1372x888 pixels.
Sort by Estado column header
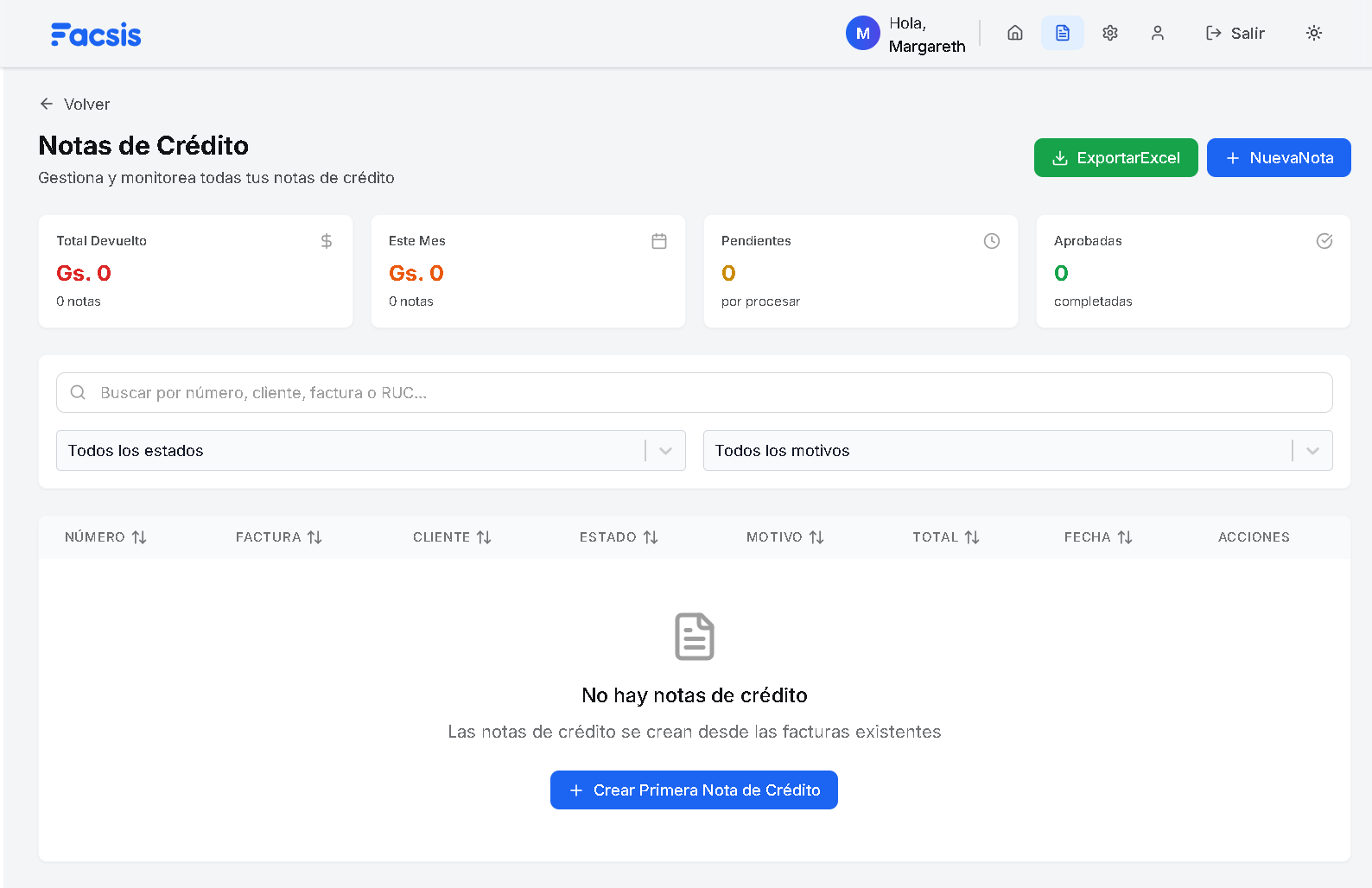[x=619, y=537]
